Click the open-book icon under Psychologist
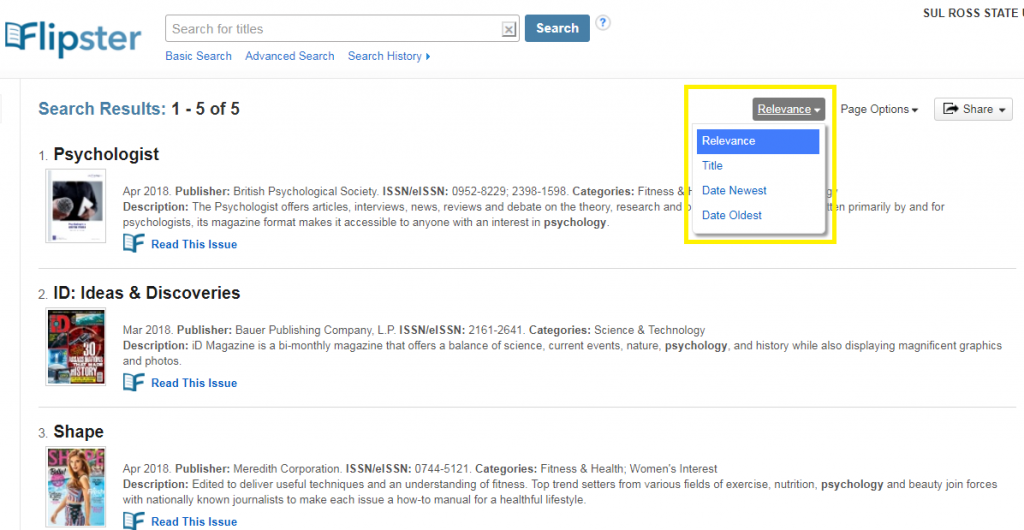Viewport: 1024px width, 530px height. [134, 244]
